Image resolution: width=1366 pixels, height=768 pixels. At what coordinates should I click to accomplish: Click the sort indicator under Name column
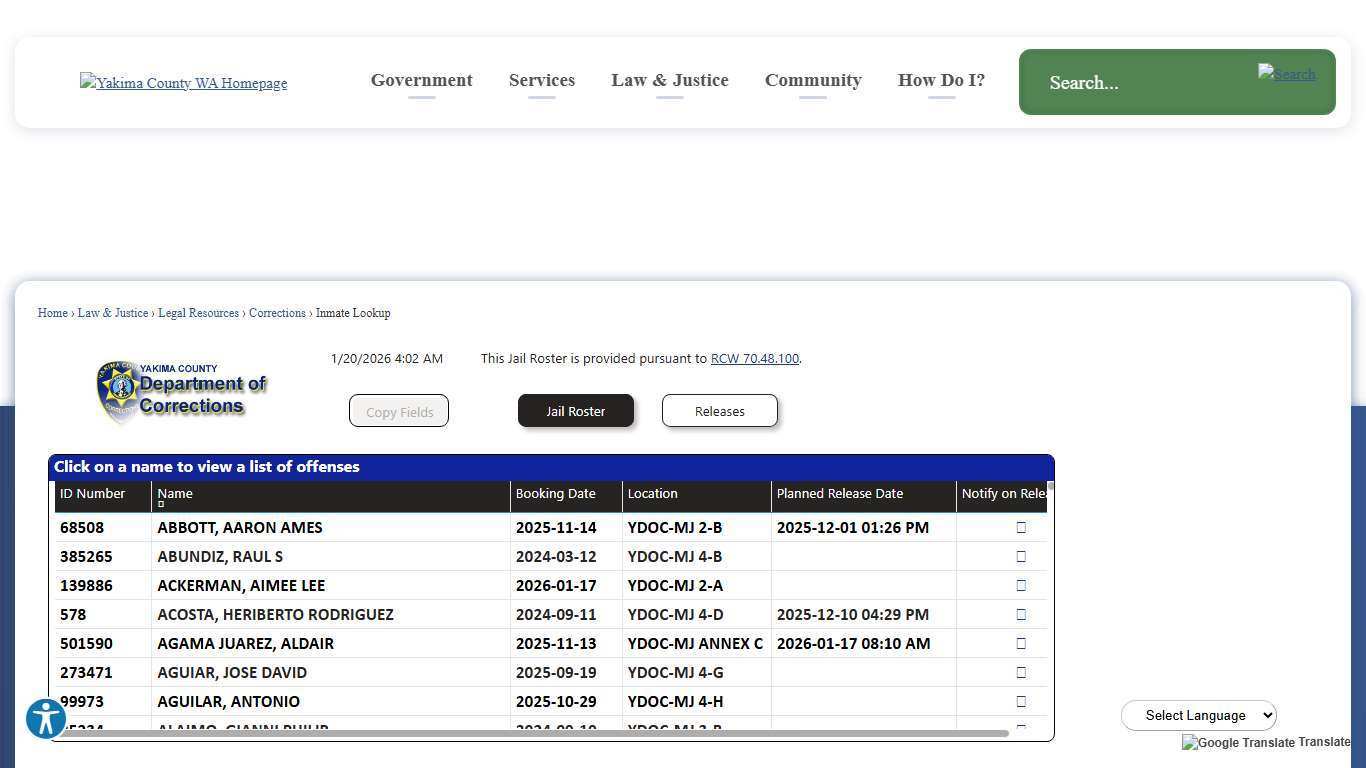pyautogui.click(x=161, y=504)
